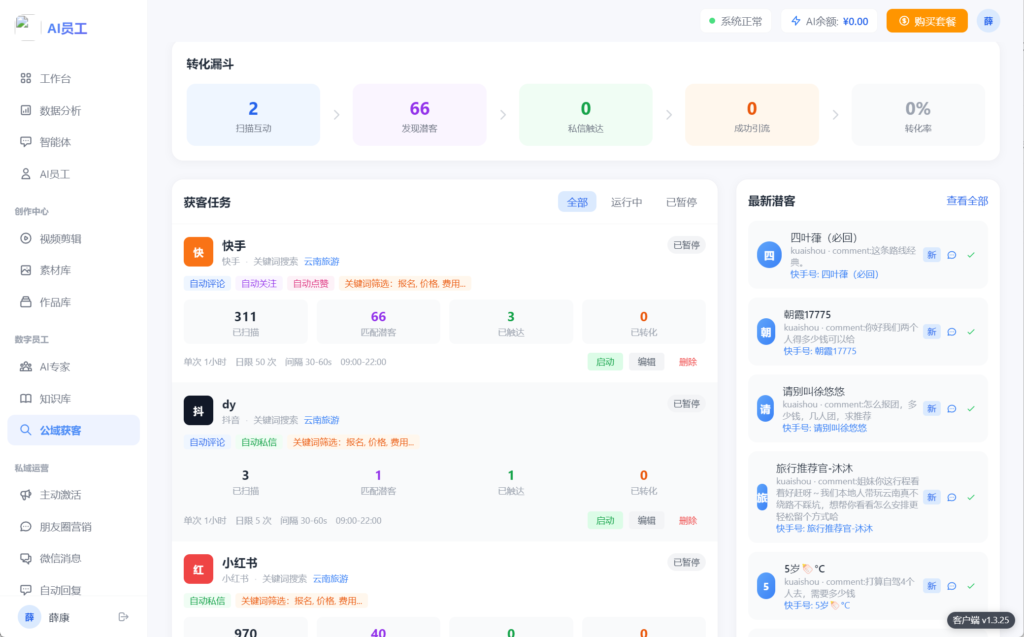1024x637 pixels.
Task: Mark 四叶葎 lead done with checkmark
Action: pos(971,255)
